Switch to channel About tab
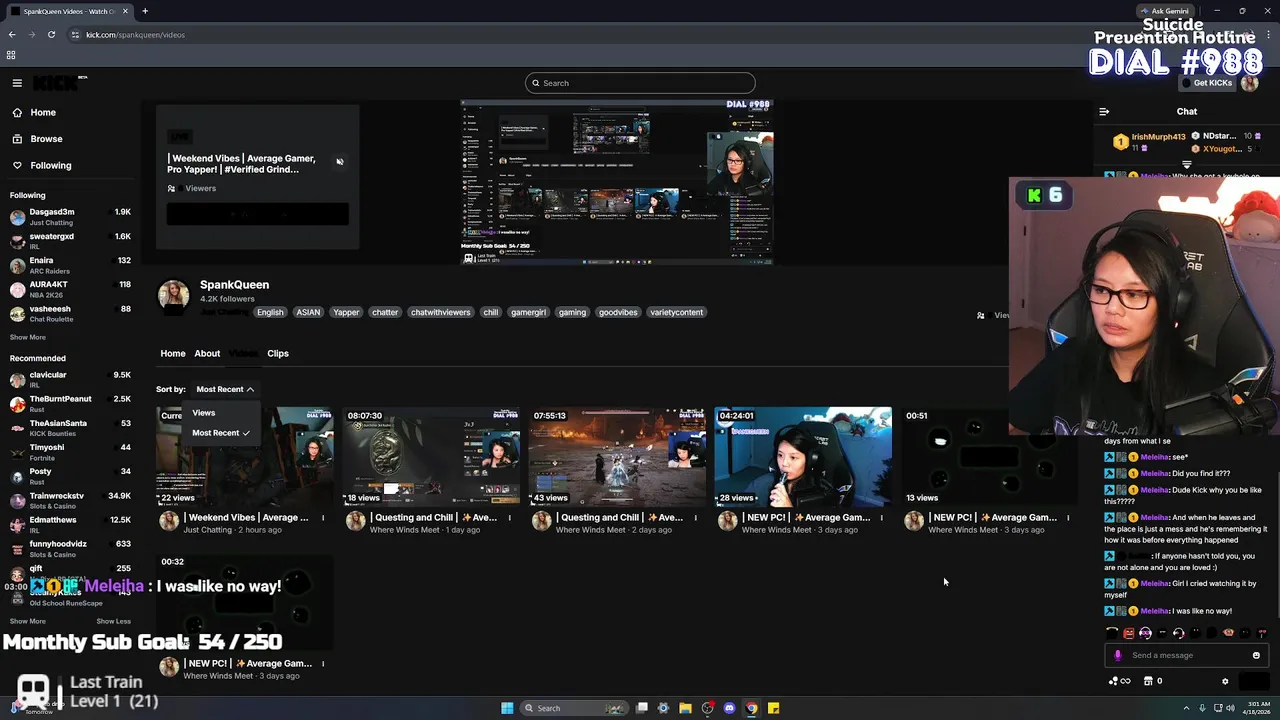The height and width of the screenshot is (720, 1280). click(x=207, y=353)
